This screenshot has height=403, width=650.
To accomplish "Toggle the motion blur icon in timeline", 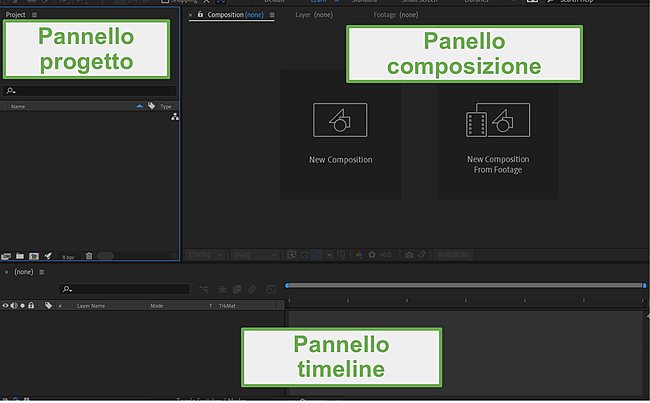I will [x=252, y=289].
